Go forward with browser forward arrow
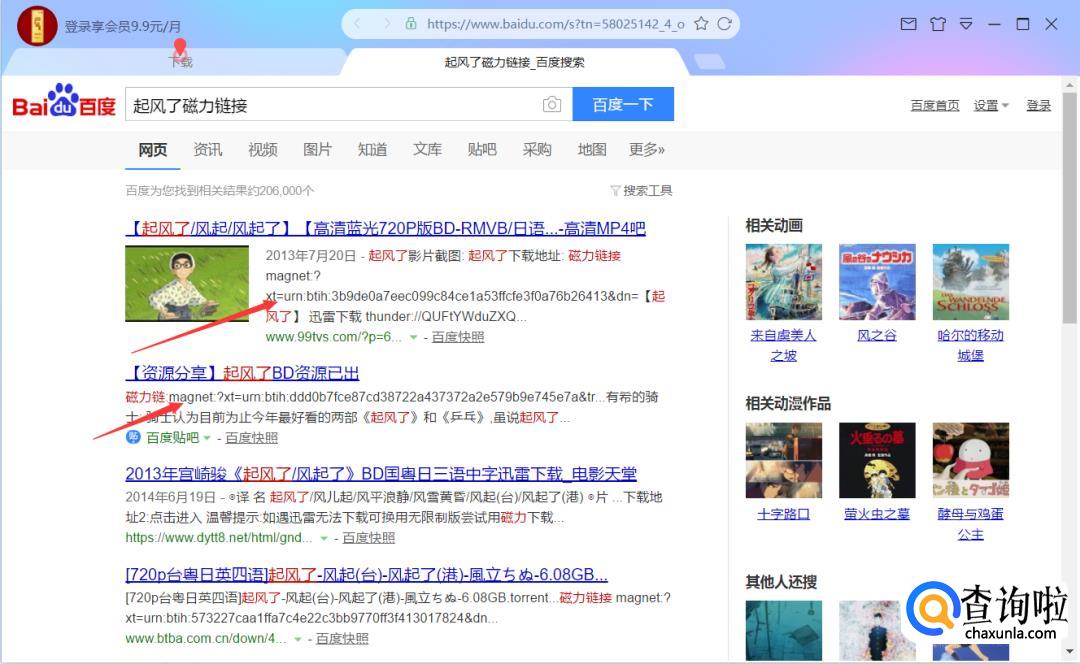This screenshot has width=1080, height=664. click(387, 24)
